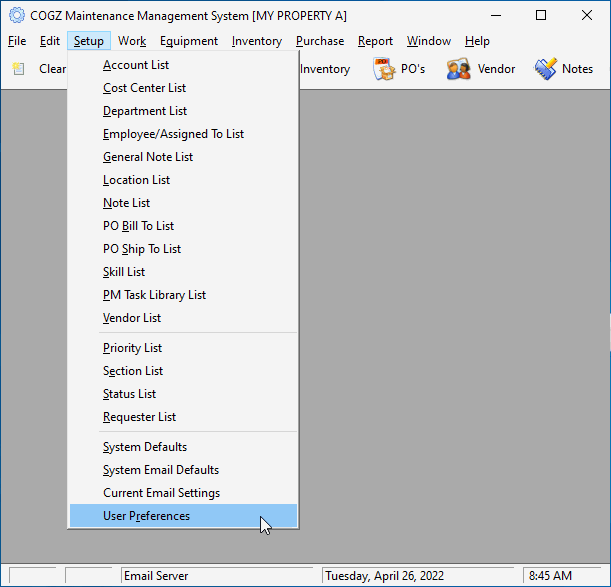This screenshot has height=587, width=611.
Task: Select Status List entry
Action: point(183,394)
